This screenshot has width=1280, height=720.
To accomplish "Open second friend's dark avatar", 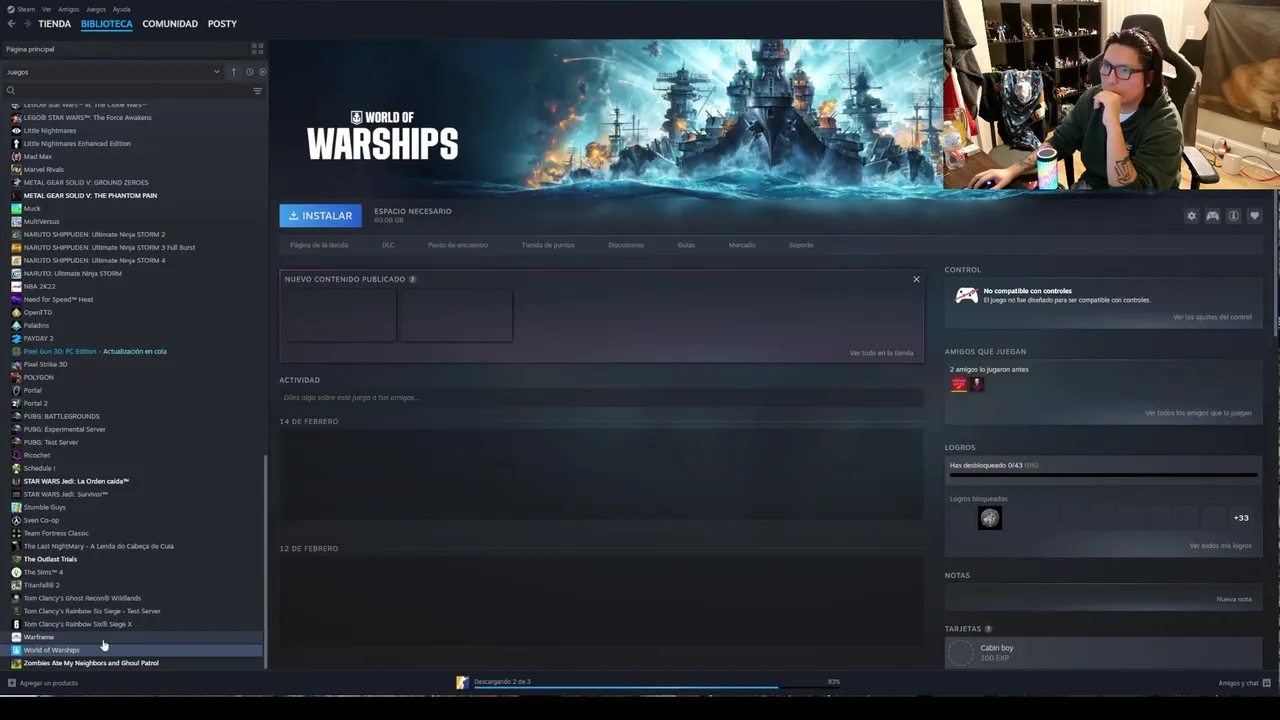I will click(x=977, y=384).
